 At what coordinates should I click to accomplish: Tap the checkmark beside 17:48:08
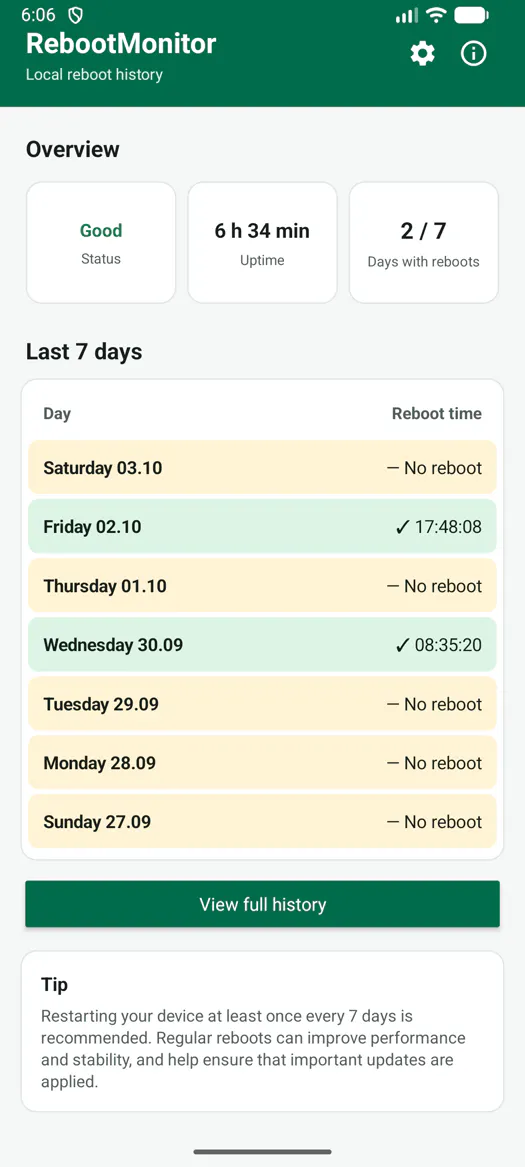[x=402, y=527]
